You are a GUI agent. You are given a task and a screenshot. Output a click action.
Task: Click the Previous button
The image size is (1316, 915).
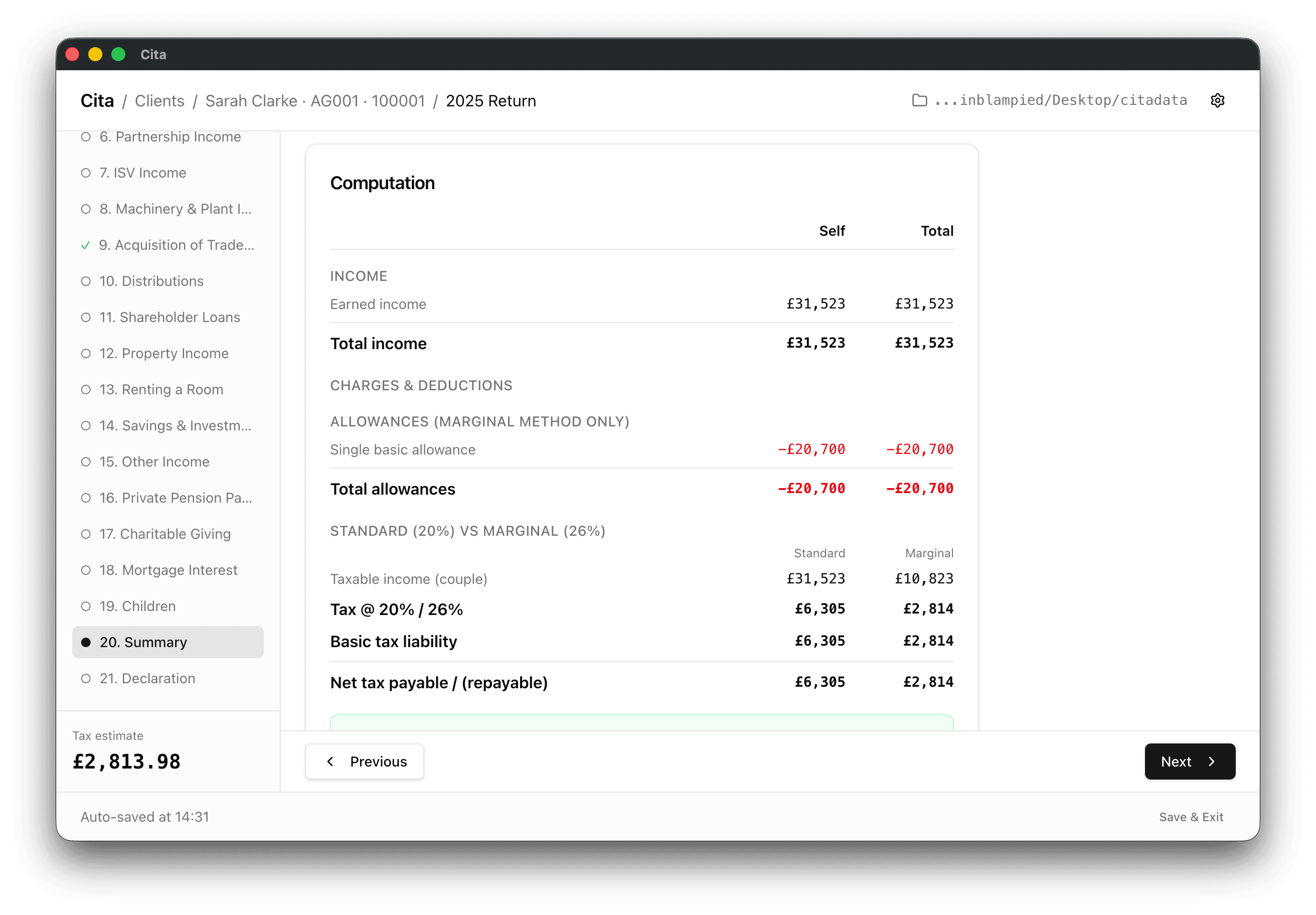point(365,761)
